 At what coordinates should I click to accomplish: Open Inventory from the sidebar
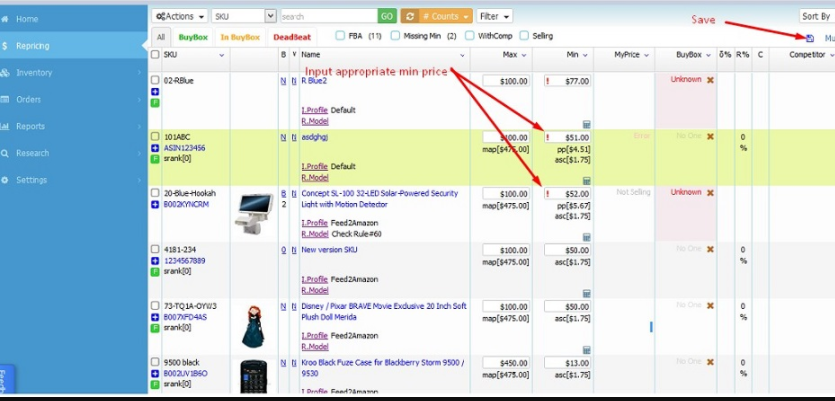click(x=34, y=73)
